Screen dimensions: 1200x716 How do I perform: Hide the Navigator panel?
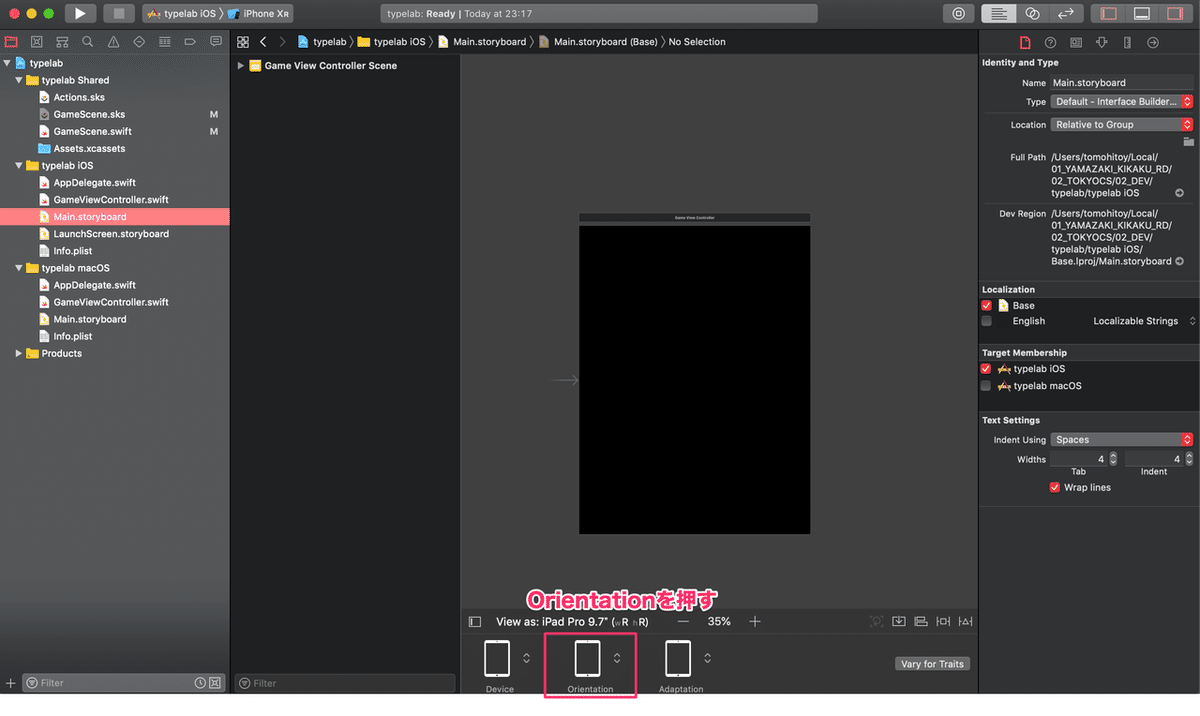click(1108, 14)
